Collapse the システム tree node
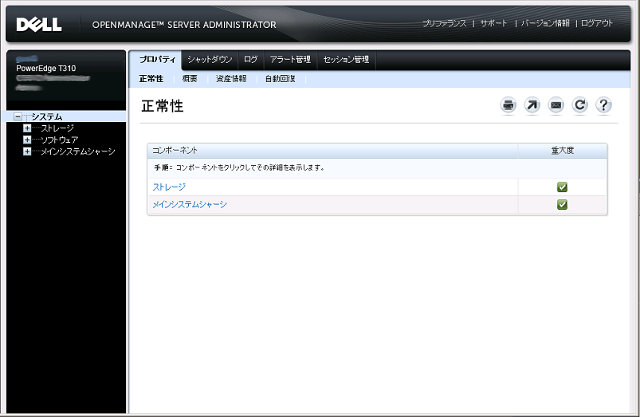 pos(18,117)
